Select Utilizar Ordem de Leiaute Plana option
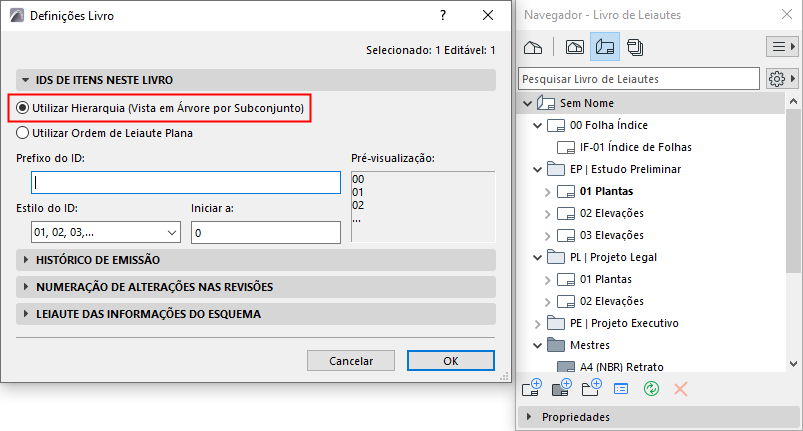803x431 pixels. coord(23,133)
